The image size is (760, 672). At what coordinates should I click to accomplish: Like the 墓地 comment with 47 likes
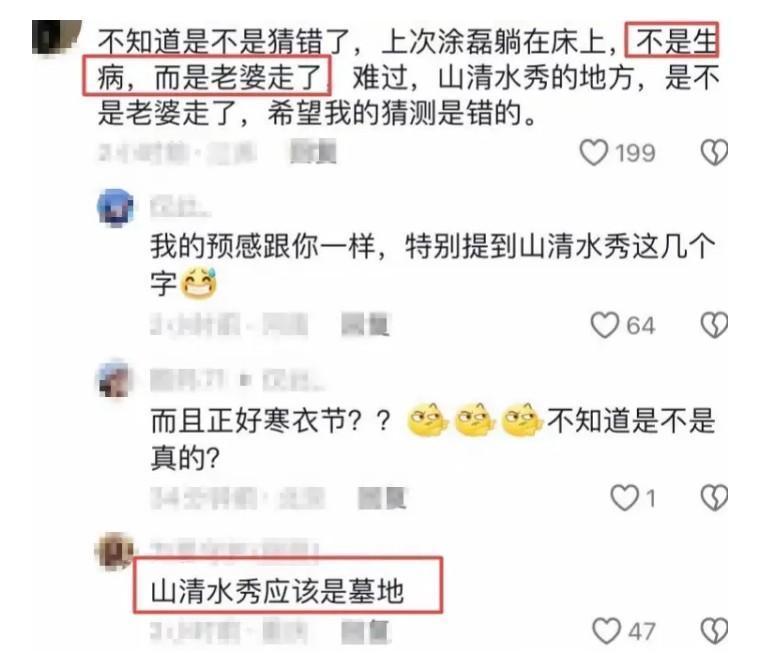[x=606, y=630]
